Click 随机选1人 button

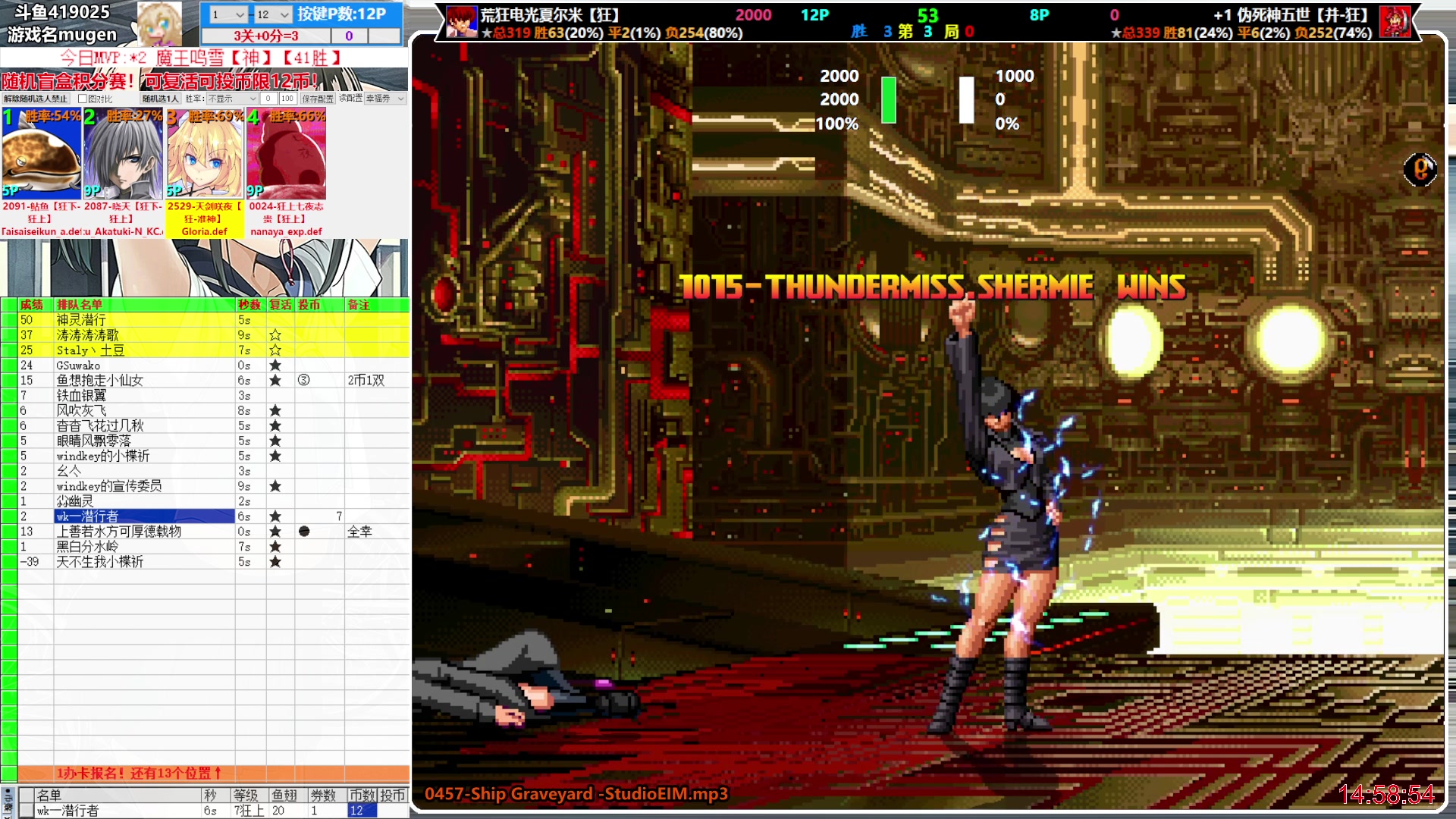(x=160, y=99)
